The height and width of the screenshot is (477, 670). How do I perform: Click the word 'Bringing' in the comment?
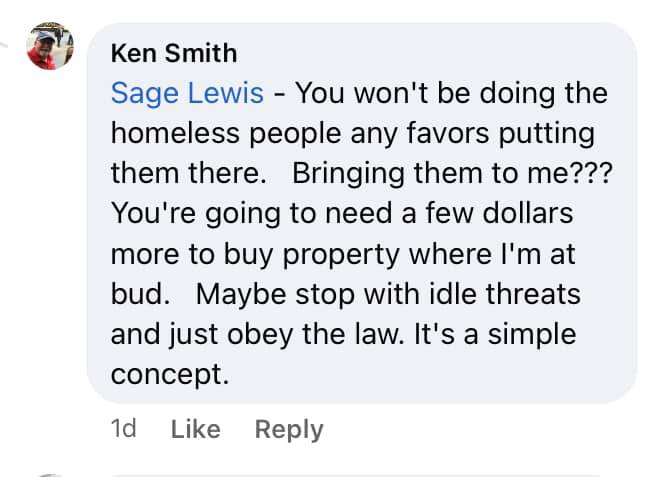point(348,174)
